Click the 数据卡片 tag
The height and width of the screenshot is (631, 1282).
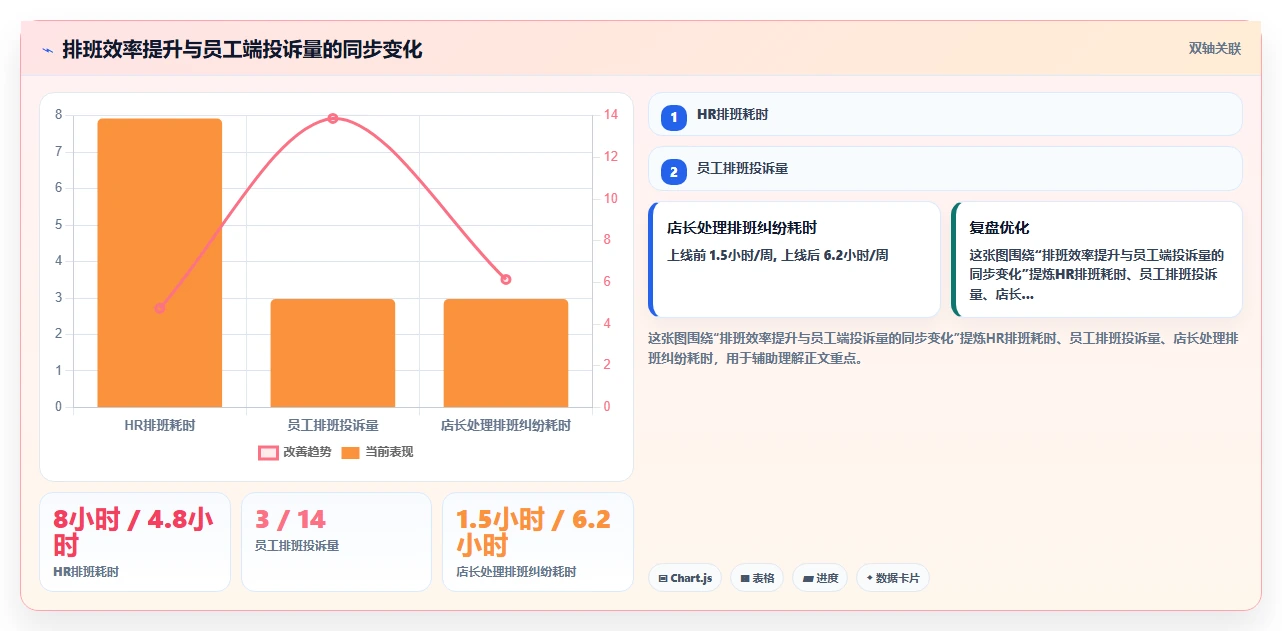tap(893, 578)
